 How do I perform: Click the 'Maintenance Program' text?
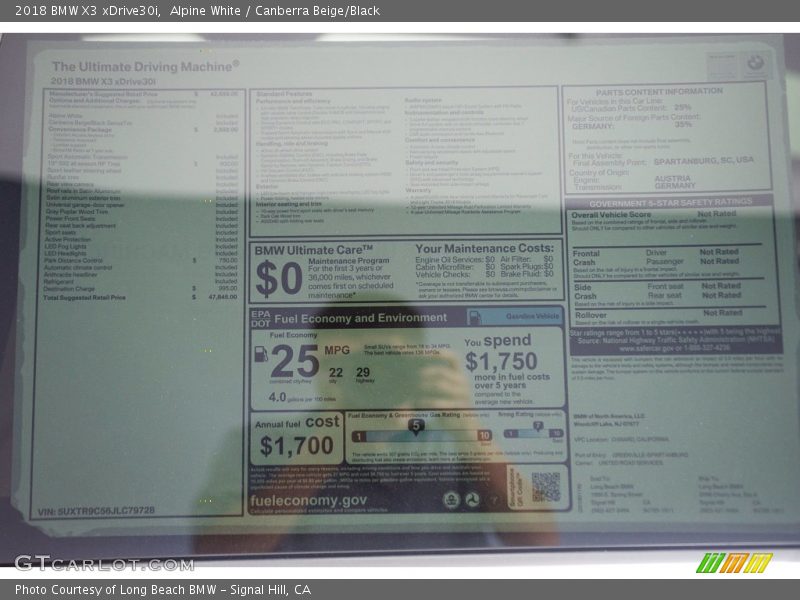[348, 261]
